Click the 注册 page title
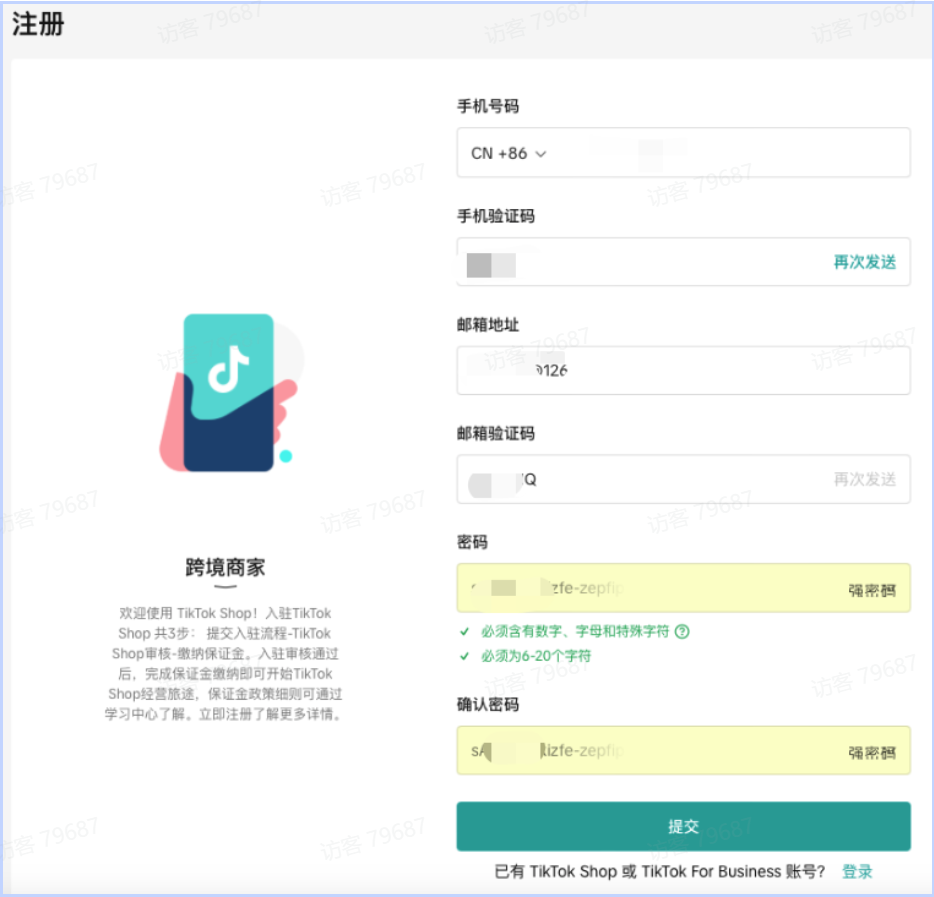 (x=38, y=25)
